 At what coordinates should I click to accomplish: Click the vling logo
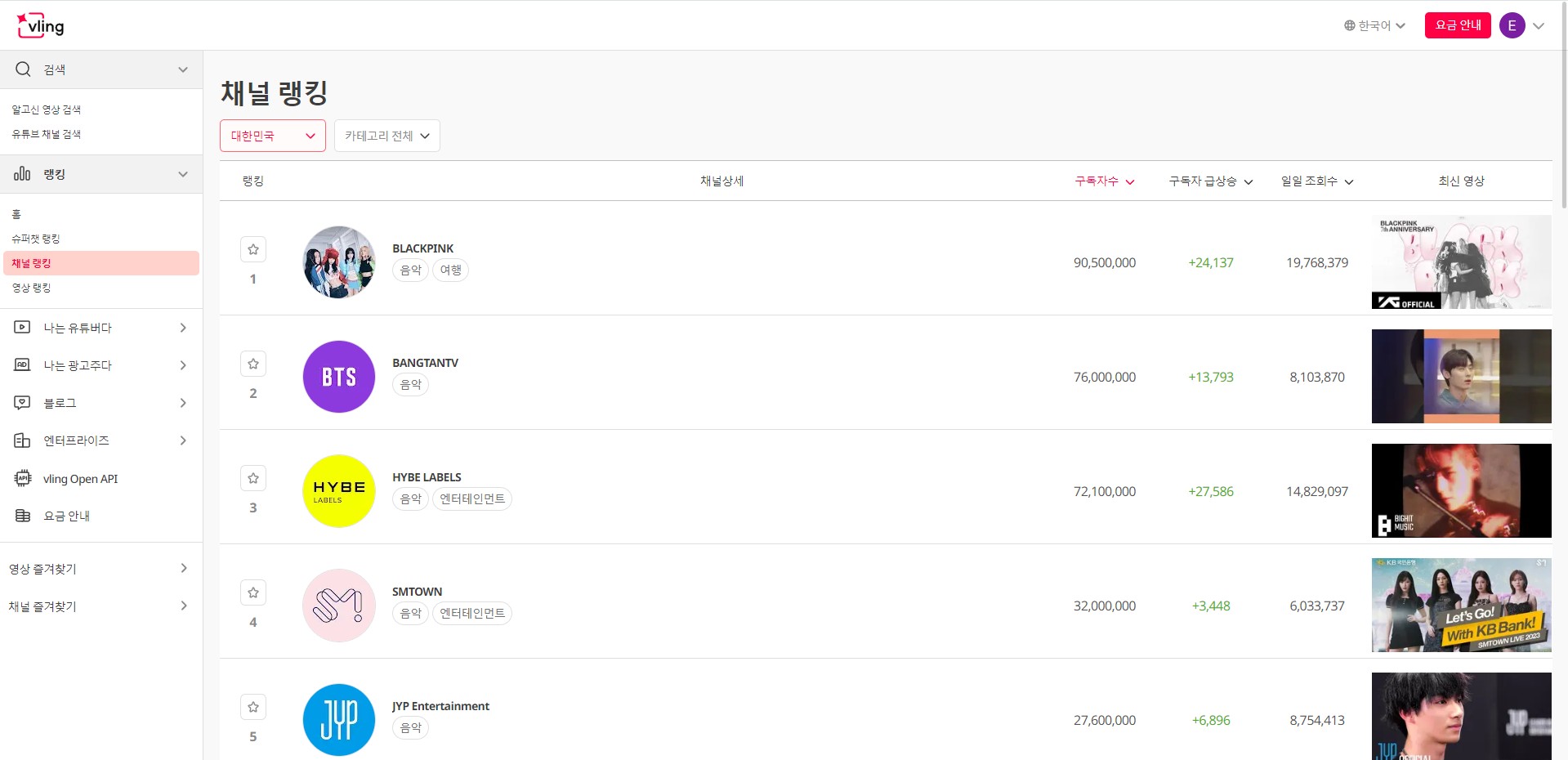point(40,25)
